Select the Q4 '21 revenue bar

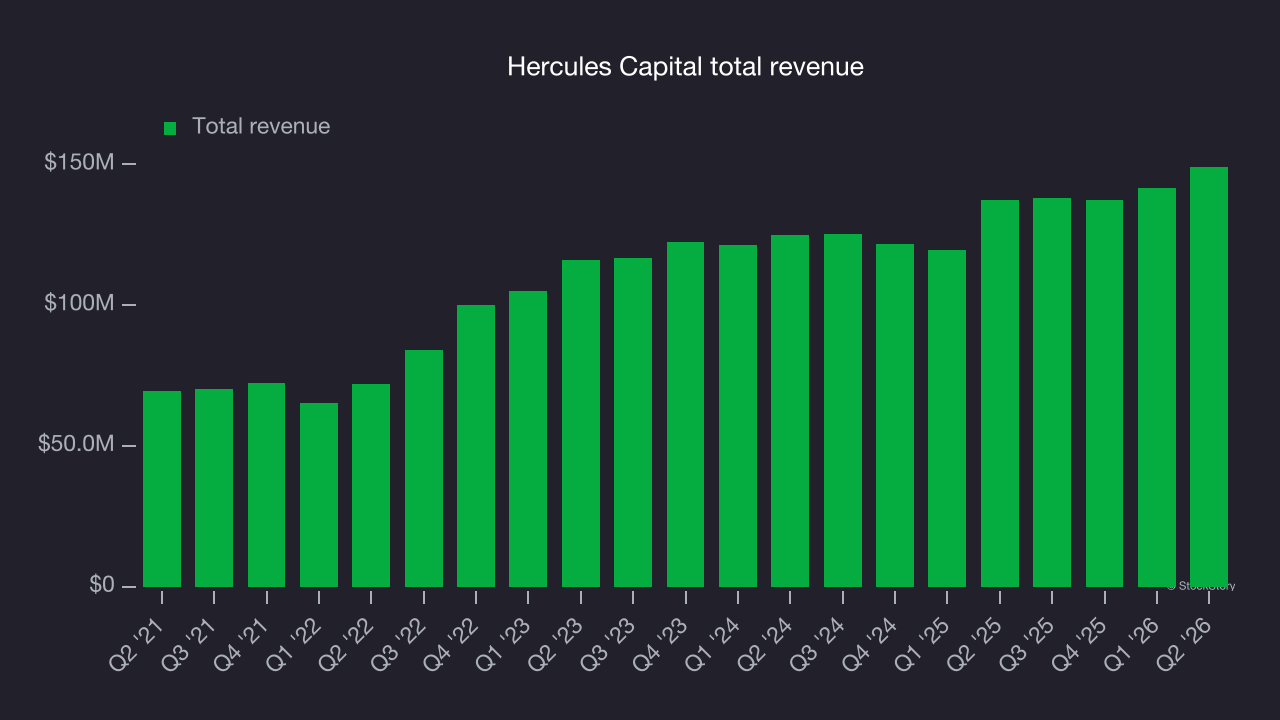tap(266, 485)
